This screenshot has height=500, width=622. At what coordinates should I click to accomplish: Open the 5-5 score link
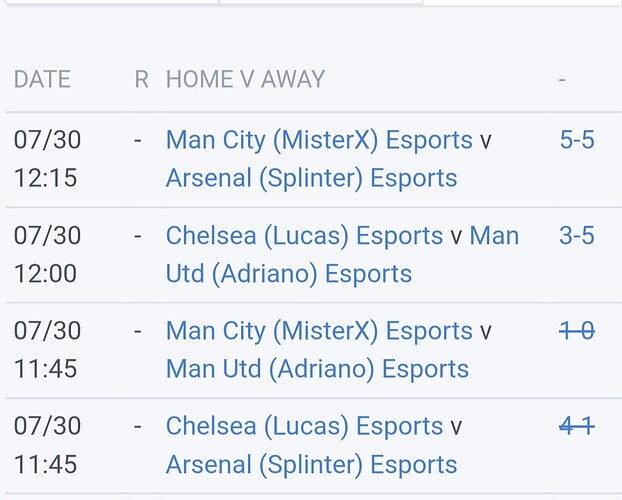(x=577, y=140)
